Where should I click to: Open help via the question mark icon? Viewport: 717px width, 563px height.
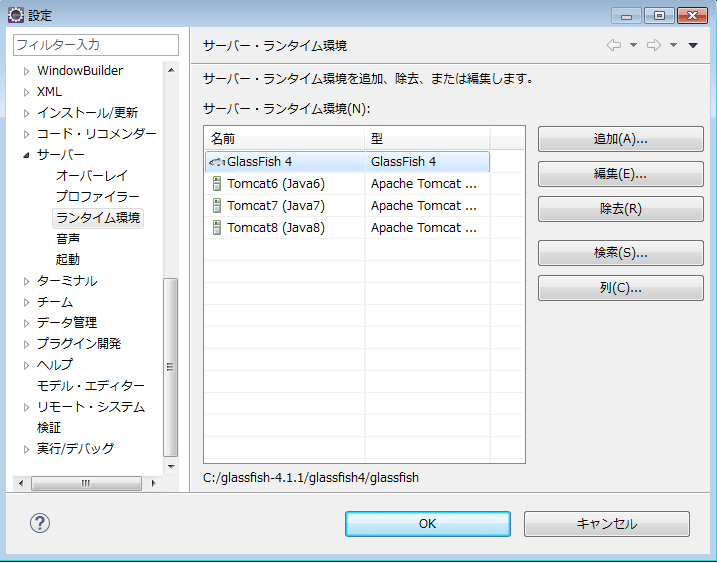(x=40, y=523)
